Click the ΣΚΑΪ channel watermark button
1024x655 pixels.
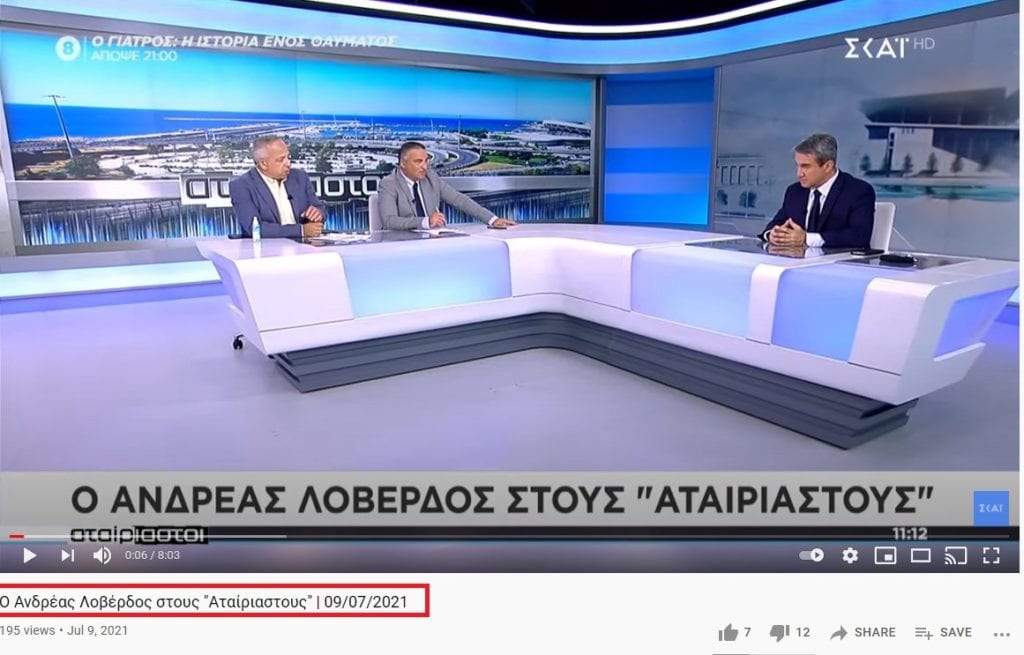(991, 507)
